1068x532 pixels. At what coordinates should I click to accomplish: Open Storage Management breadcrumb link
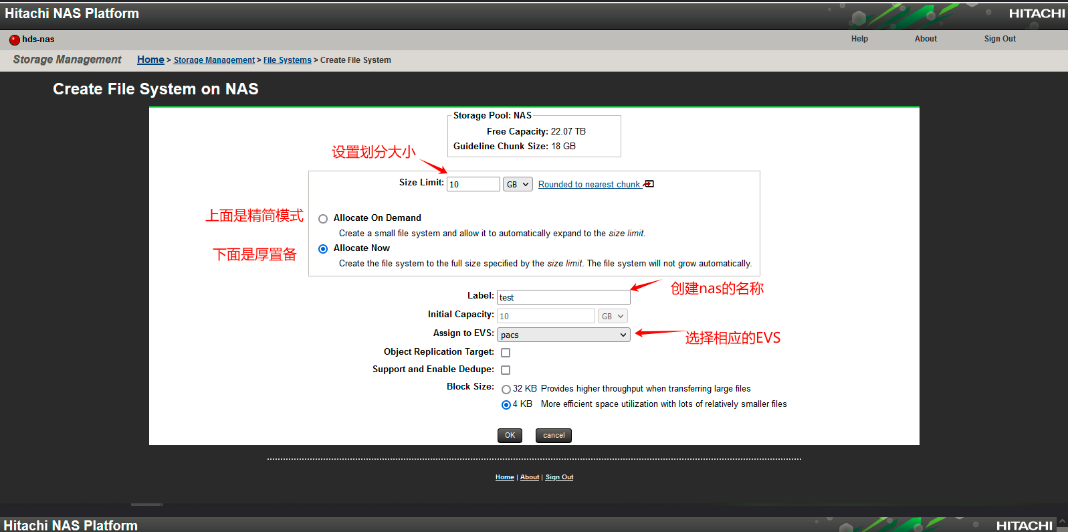[214, 60]
